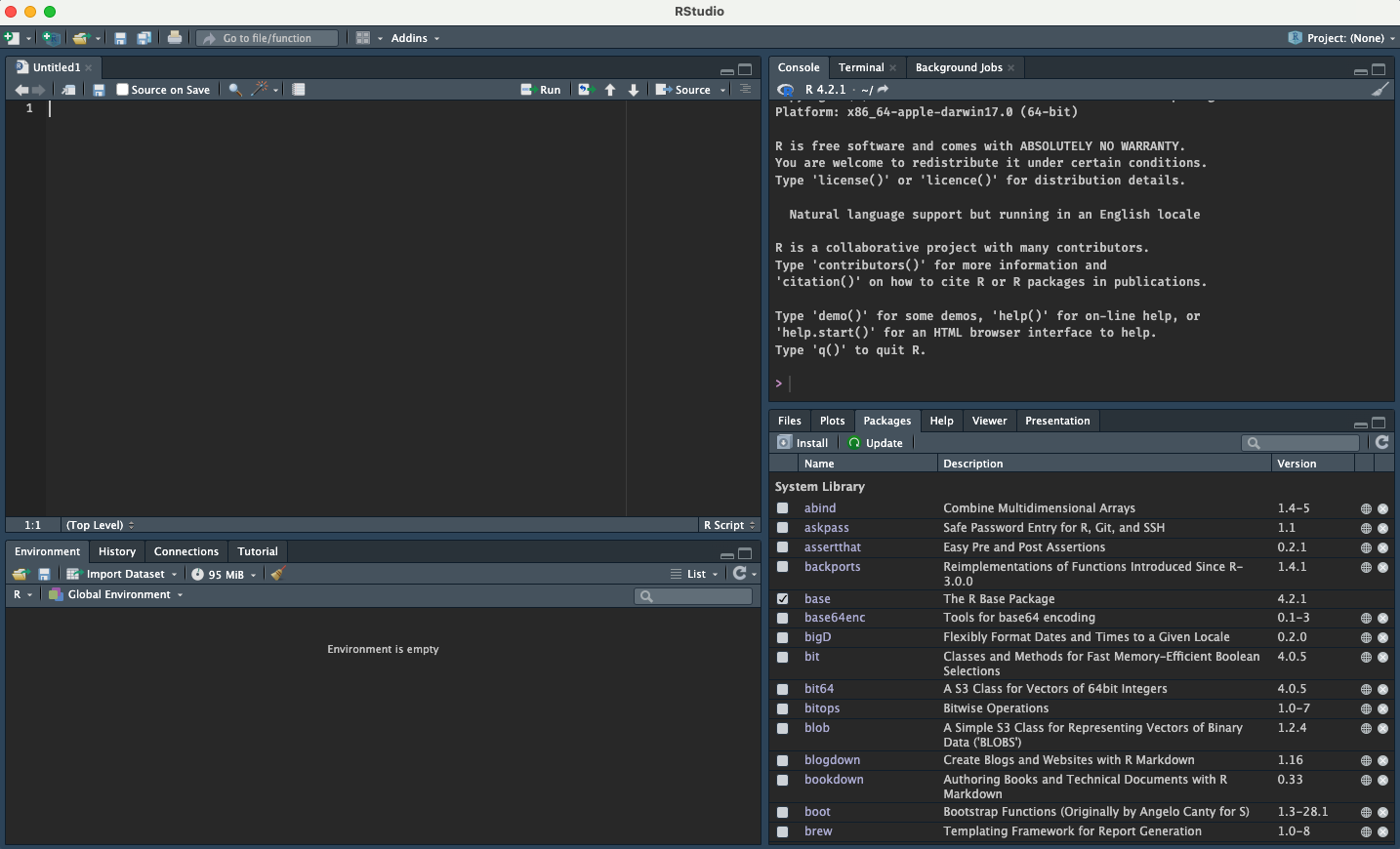Viewport: 1400px width, 849px height.
Task: Remove the abind package with X icon
Action: click(1382, 508)
